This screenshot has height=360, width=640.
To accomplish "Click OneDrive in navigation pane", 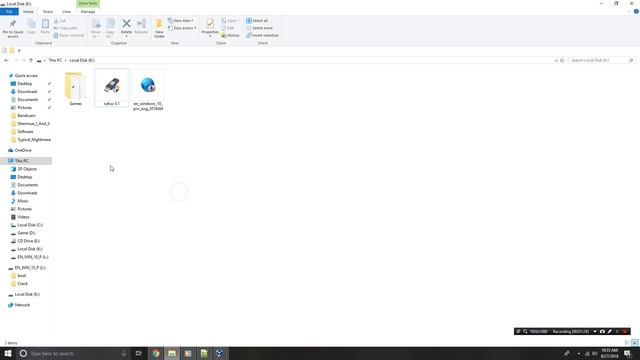I will click(x=23, y=150).
